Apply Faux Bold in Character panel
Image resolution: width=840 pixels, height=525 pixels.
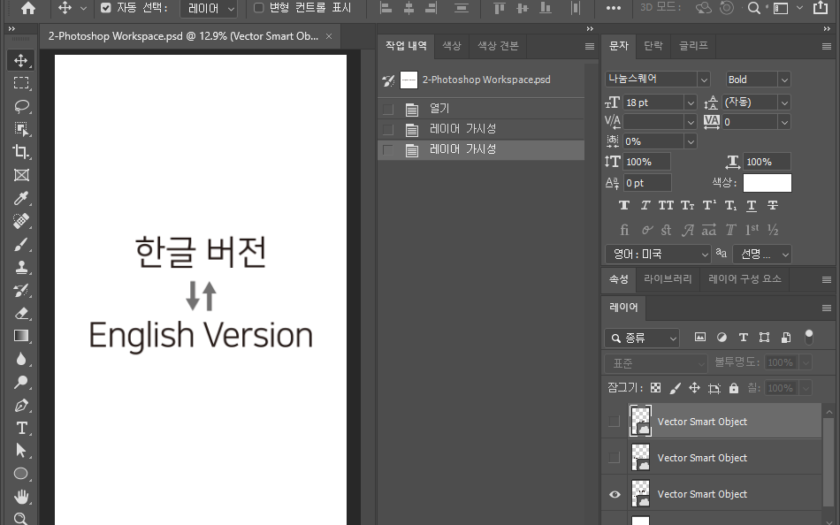click(x=625, y=206)
